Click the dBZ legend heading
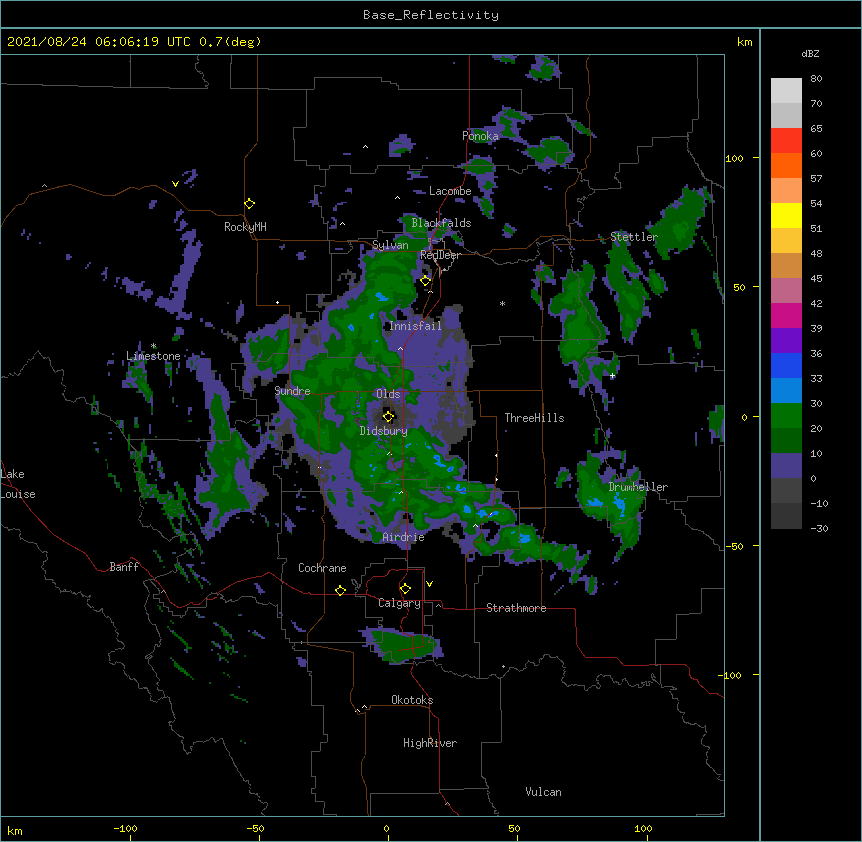862x842 pixels. click(810, 53)
